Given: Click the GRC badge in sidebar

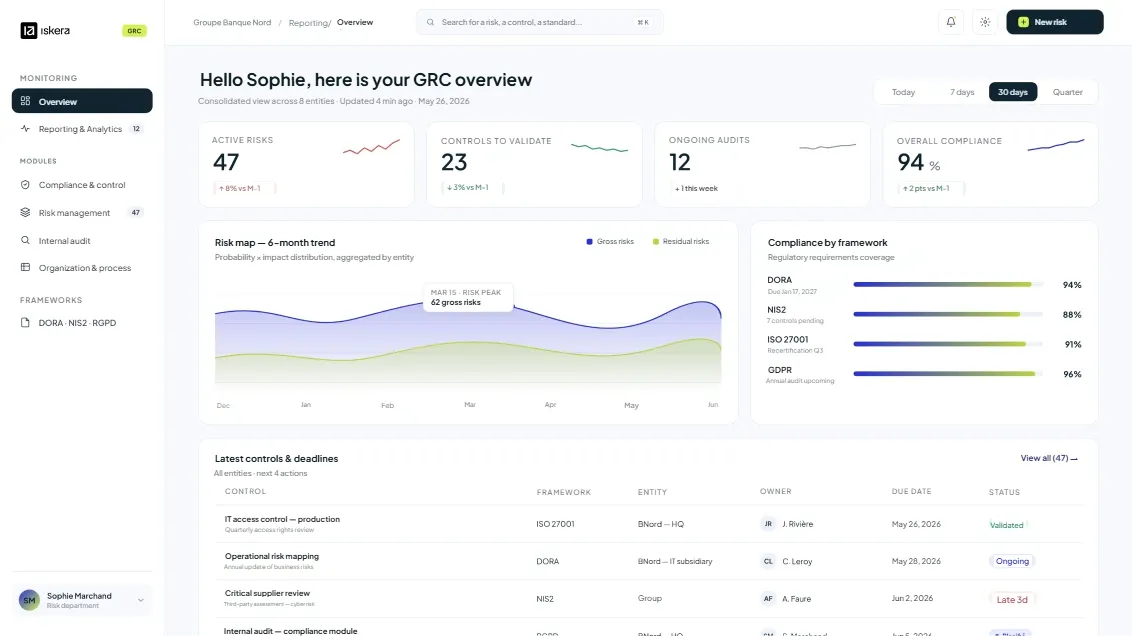Looking at the screenshot, I should pyautogui.click(x=134, y=31).
